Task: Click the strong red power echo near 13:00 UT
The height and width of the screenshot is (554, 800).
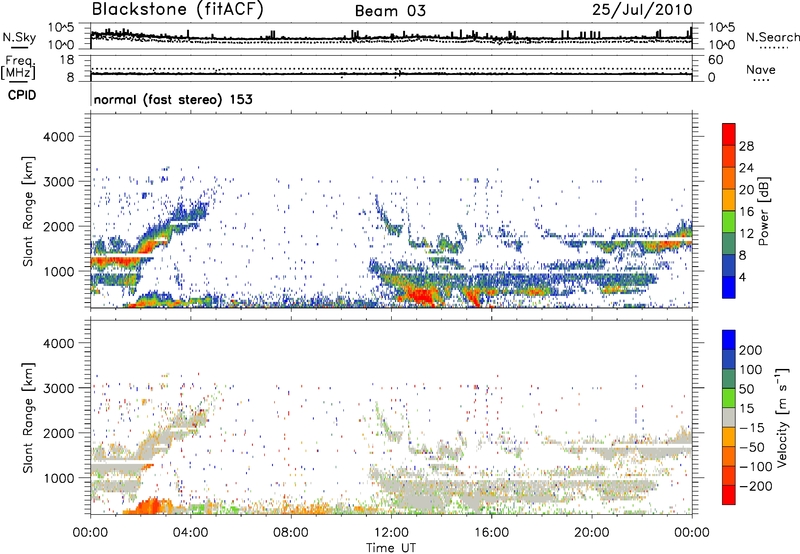Action: (422, 296)
